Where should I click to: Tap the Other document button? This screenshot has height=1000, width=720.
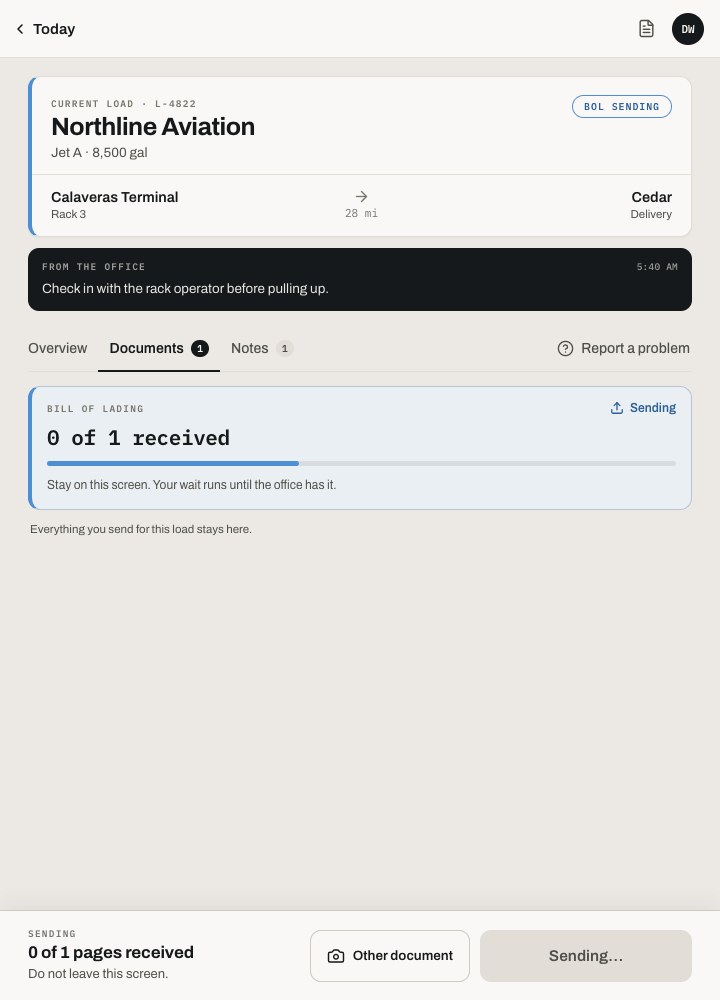click(x=390, y=956)
